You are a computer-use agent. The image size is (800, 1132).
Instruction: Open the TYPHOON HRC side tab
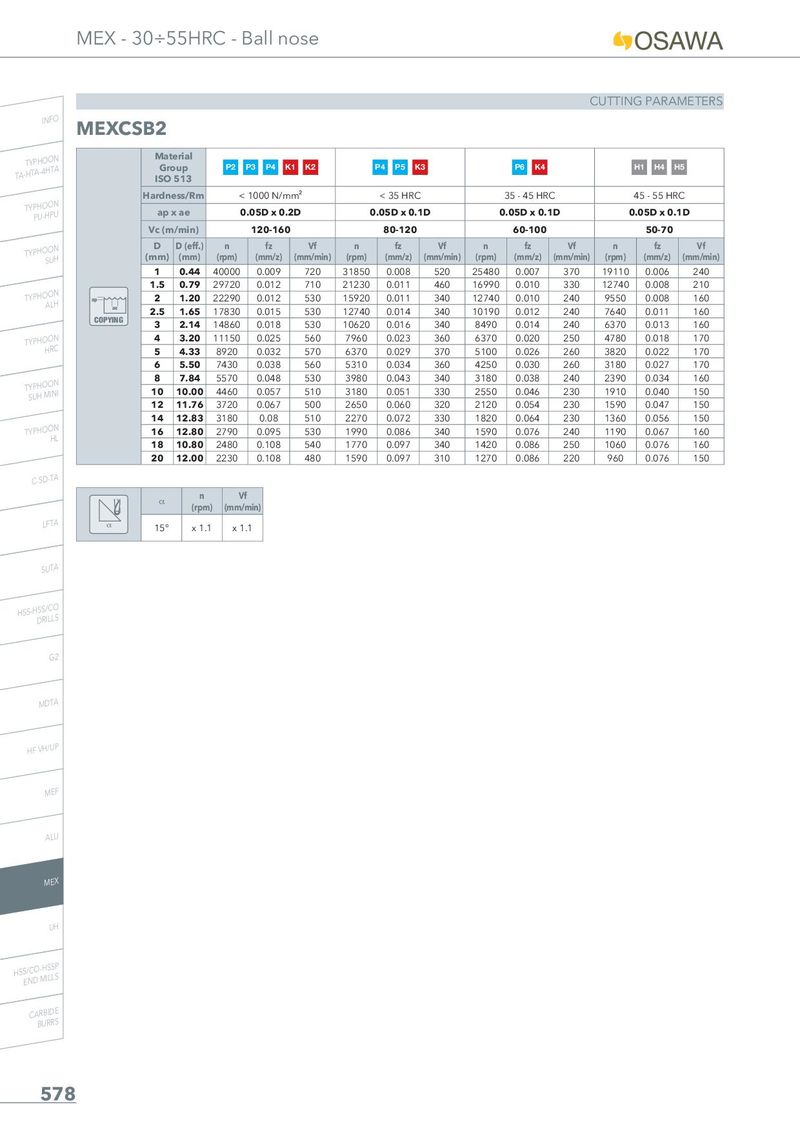click(x=32, y=346)
